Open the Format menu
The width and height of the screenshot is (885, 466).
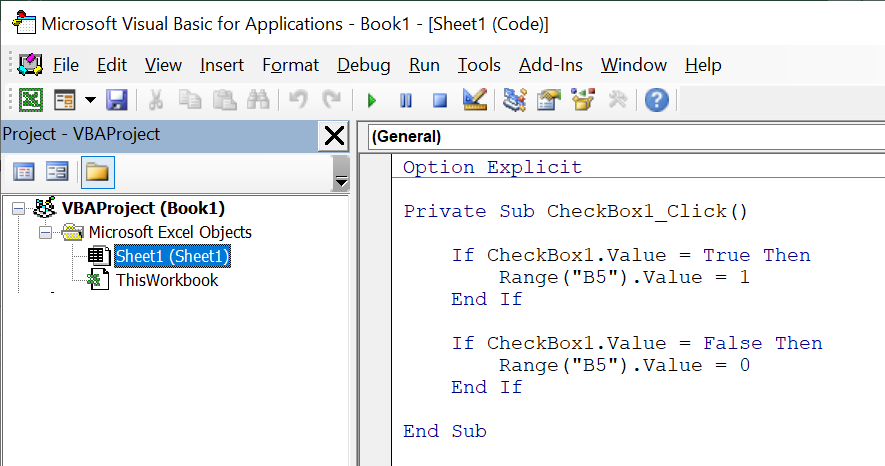pyautogui.click(x=291, y=65)
